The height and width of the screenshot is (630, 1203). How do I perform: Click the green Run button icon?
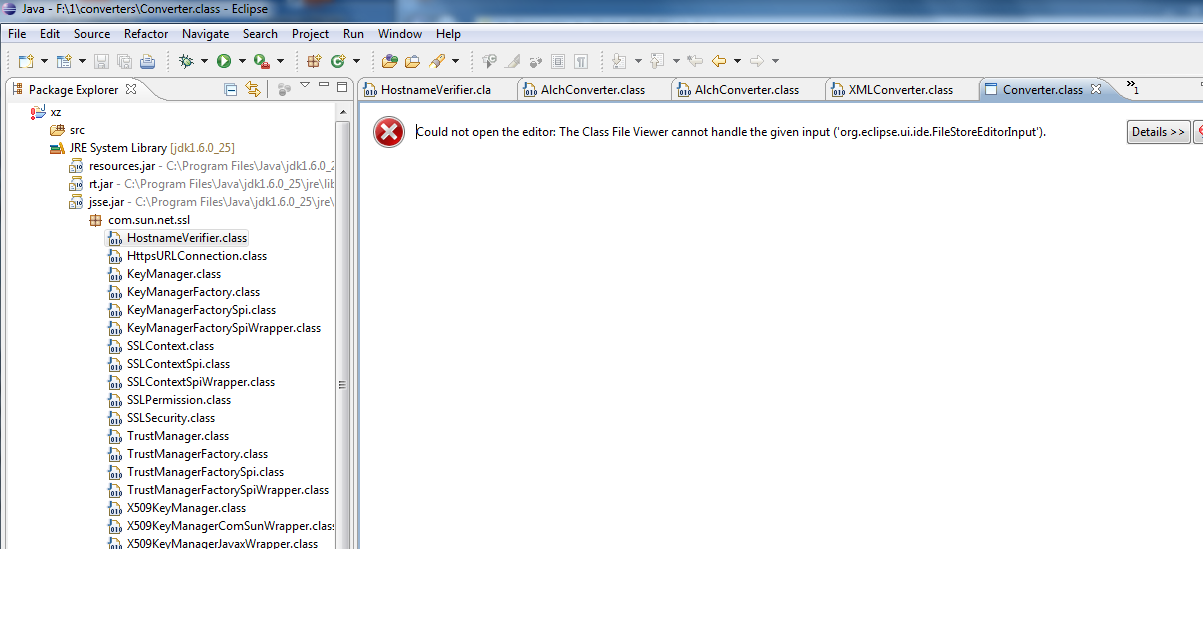point(224,61)
